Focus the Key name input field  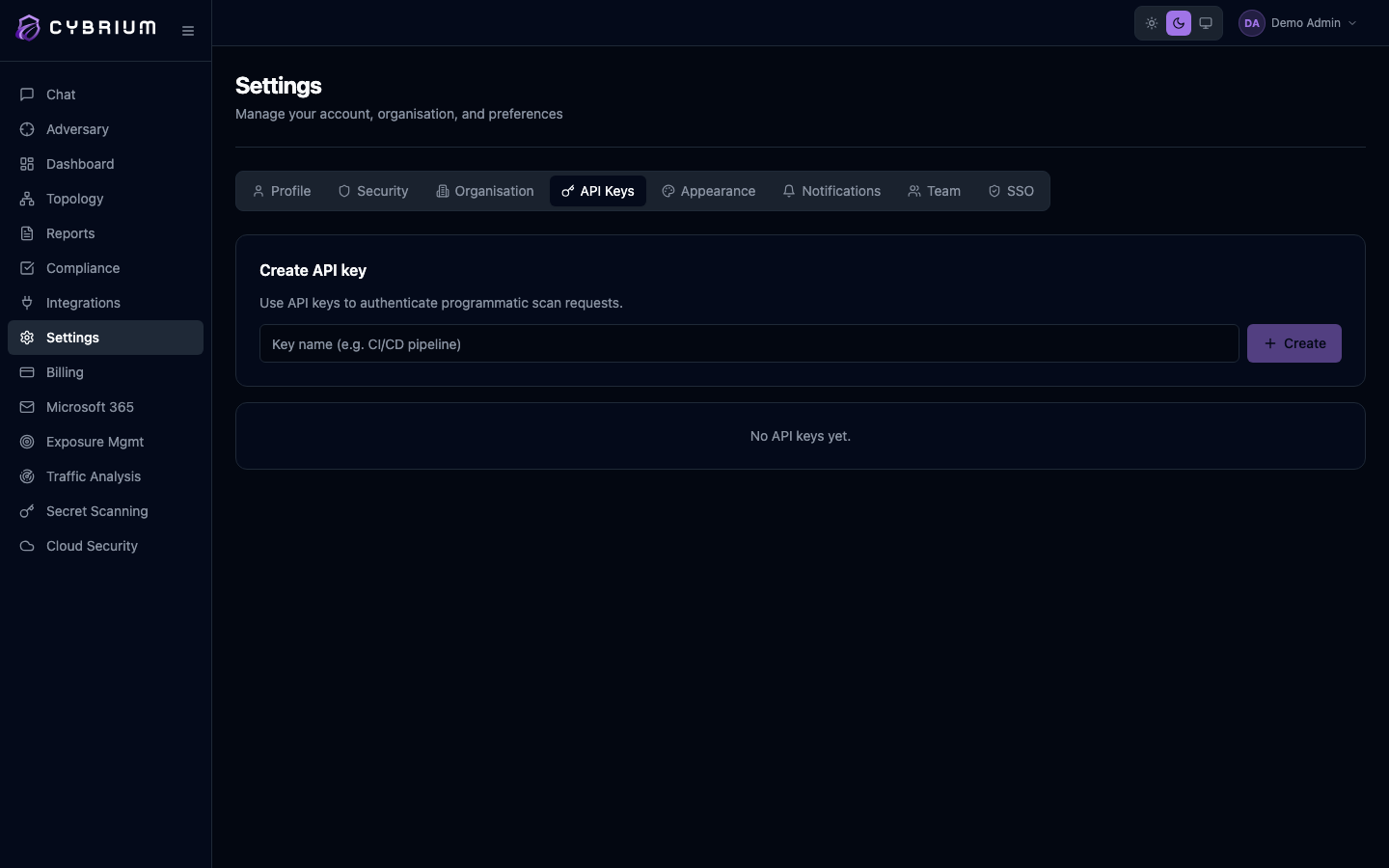[x=749, y=343]
